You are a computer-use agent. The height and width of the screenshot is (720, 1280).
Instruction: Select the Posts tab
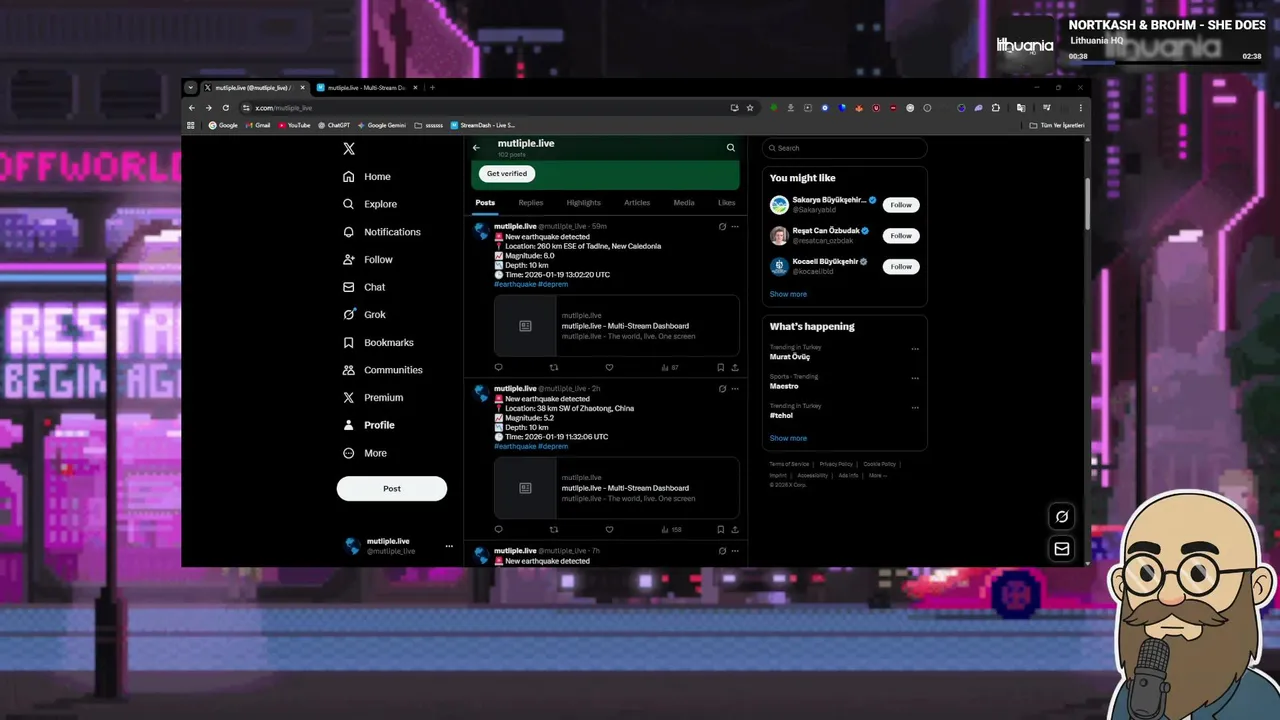[x=485, y=203]
